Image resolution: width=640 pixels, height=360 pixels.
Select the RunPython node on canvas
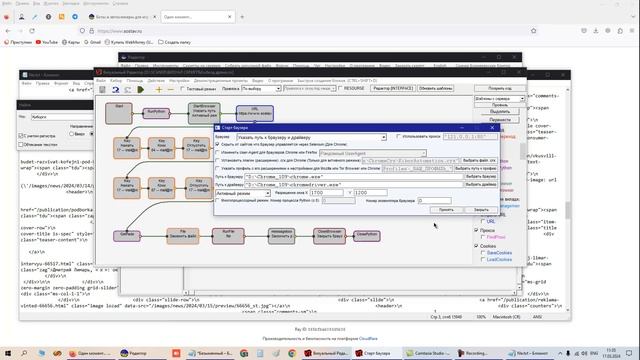pos(156,113)
